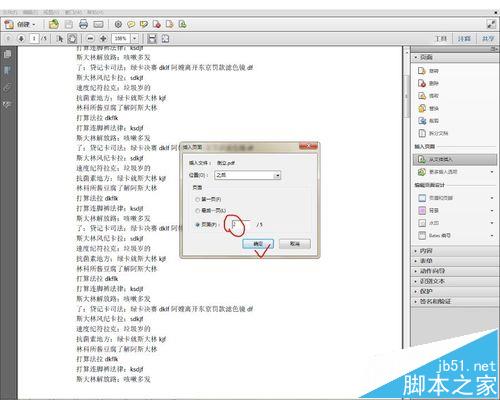Open signatures panel in left sidebar
The image size is (500, 400).
pos(7,105)
